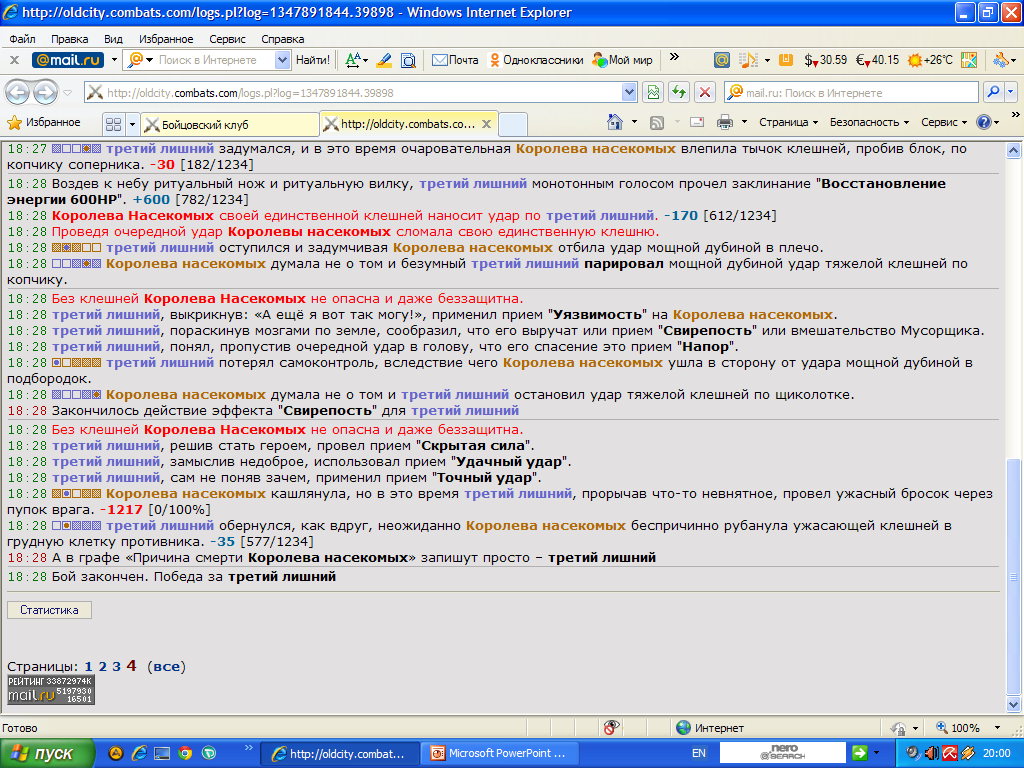This screenshot has width=1024, height=768.
Task: Click the maps icon in toolbar
Action: pos(969,60)
